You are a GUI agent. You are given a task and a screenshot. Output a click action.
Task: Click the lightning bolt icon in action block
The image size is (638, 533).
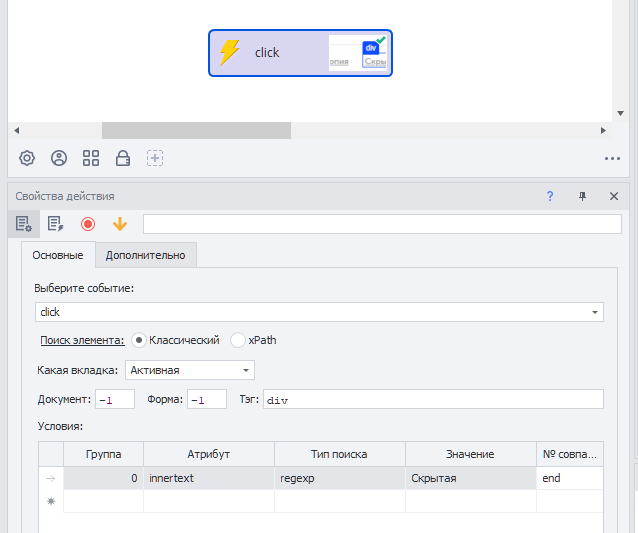pos(230,53)
